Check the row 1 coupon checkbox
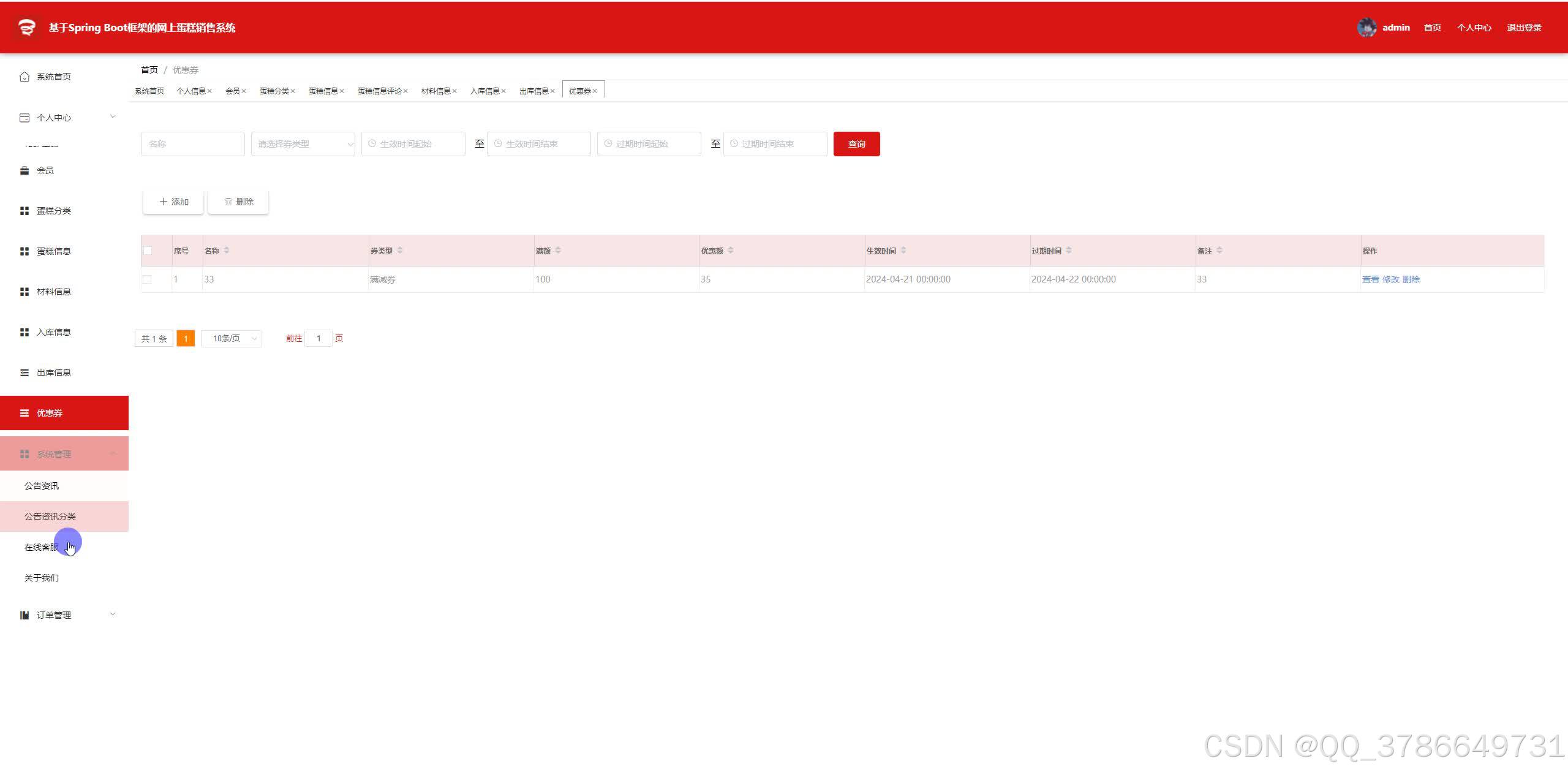This screenshot has width=1568, height=772. pos(147,279)
